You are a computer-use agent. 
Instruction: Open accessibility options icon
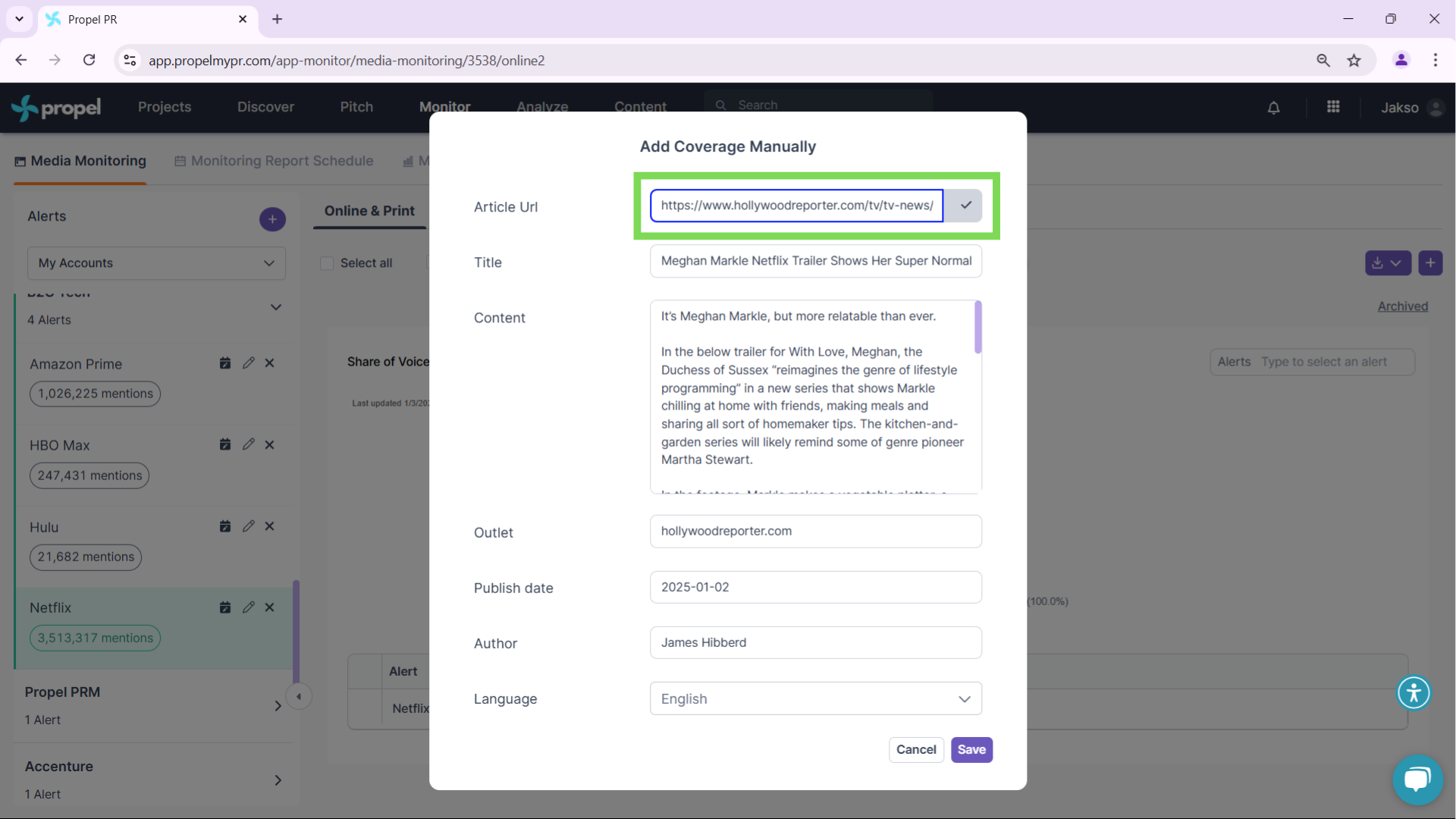(x=1414, y=692)
